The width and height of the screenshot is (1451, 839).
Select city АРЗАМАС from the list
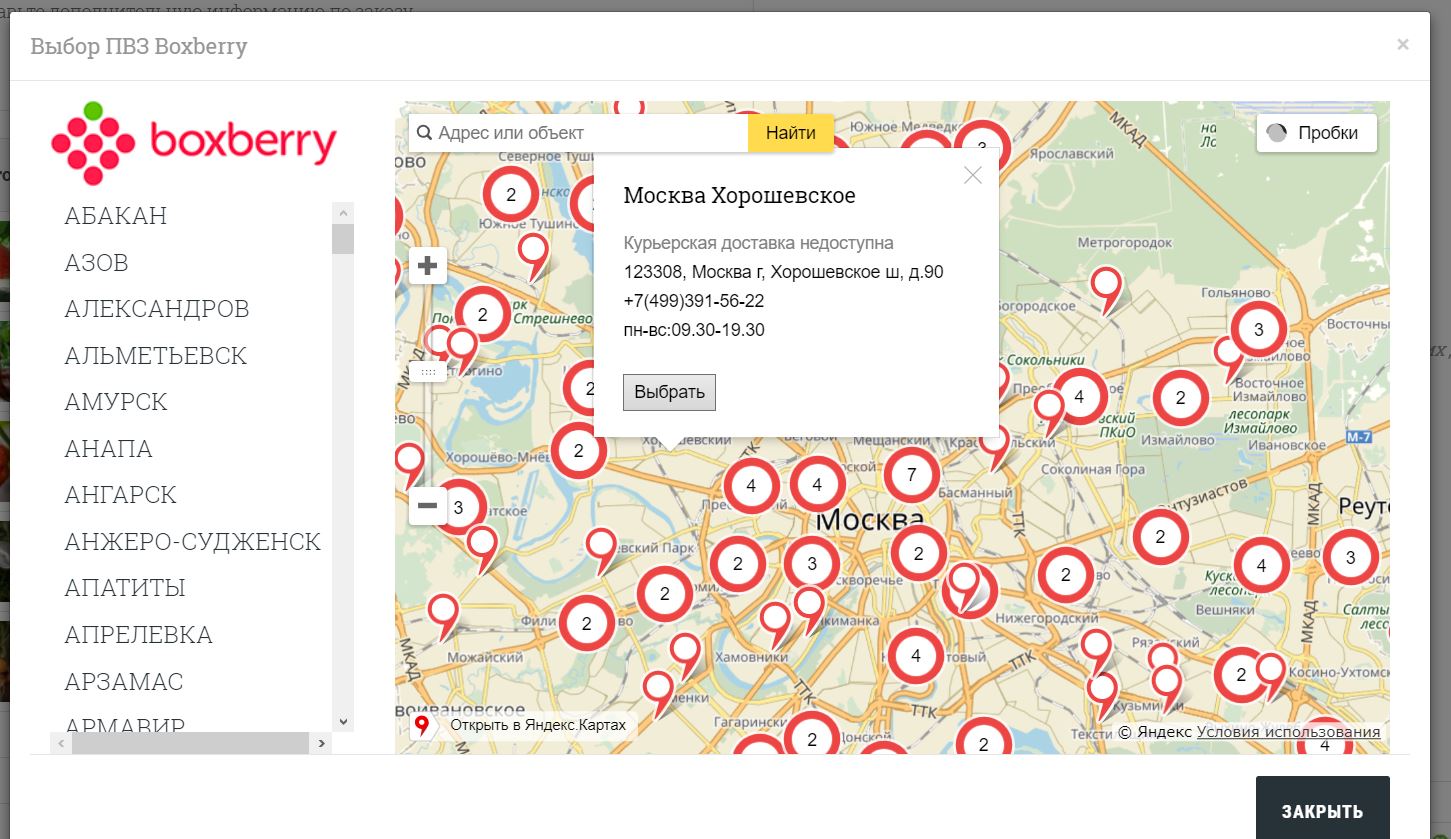[124, 682]
